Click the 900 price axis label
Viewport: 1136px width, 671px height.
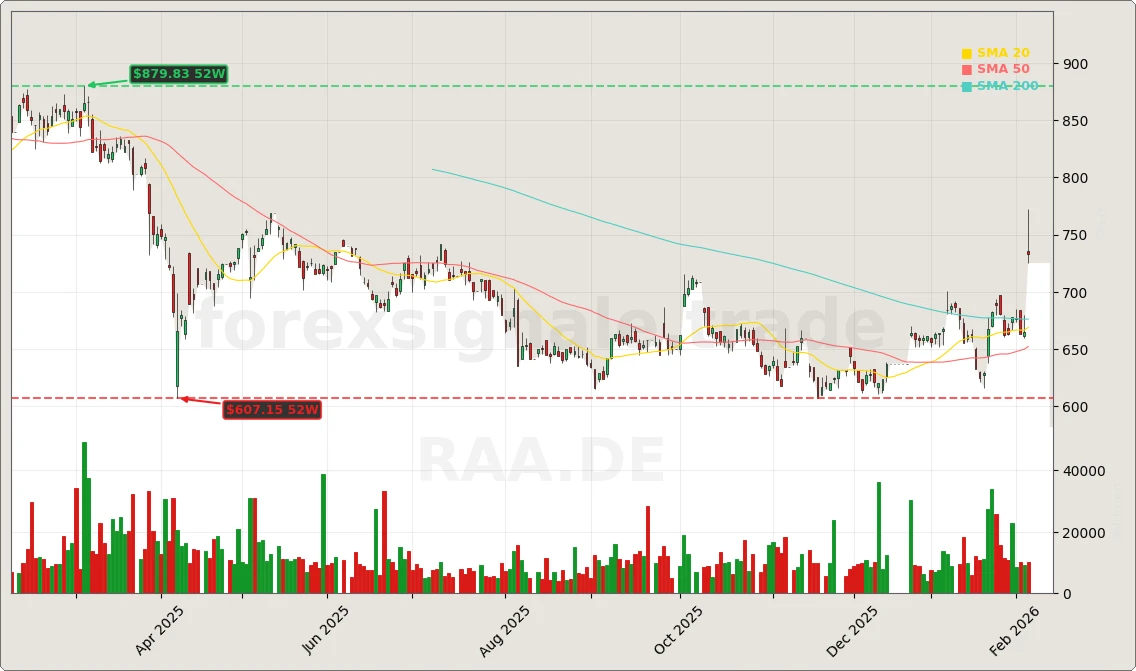(1076, 64)
